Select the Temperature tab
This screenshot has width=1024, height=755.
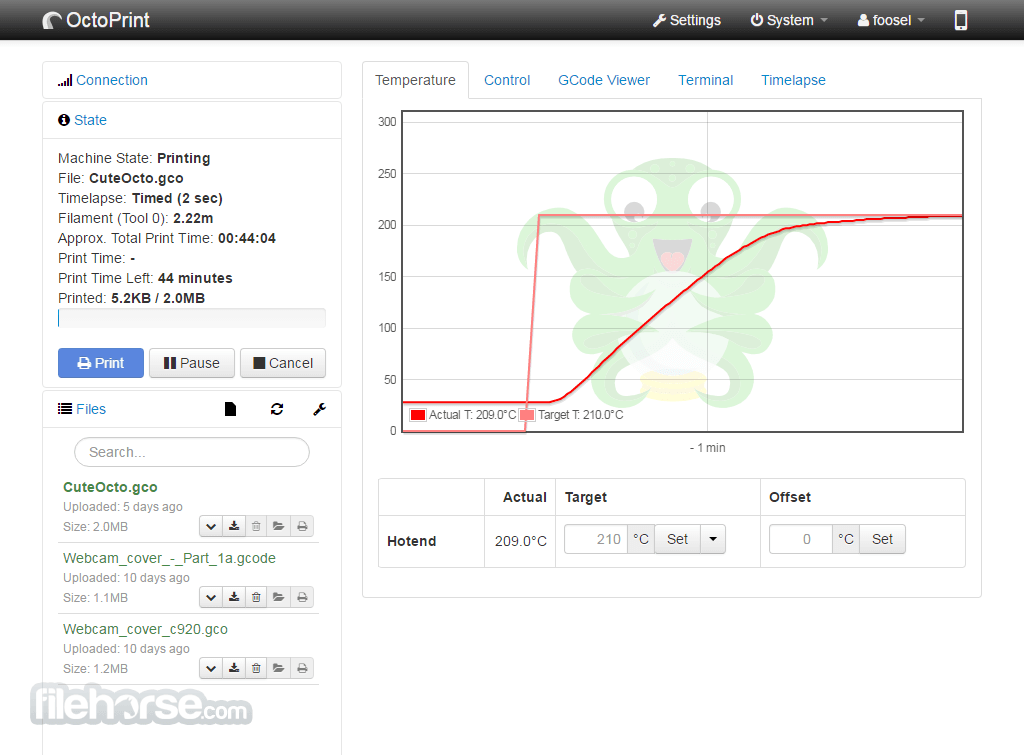tap(415, 80)
